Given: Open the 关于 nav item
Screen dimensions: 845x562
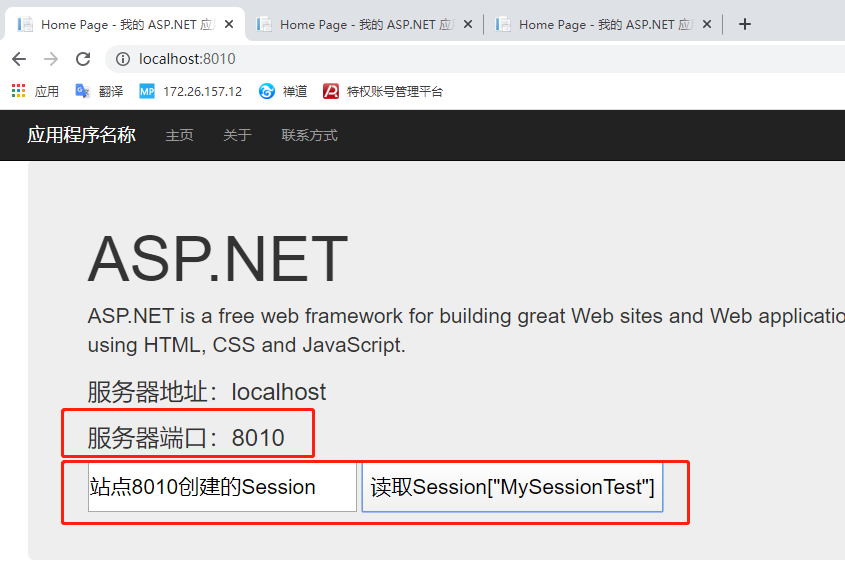Looking at the screenshot, I should (237, 135).
